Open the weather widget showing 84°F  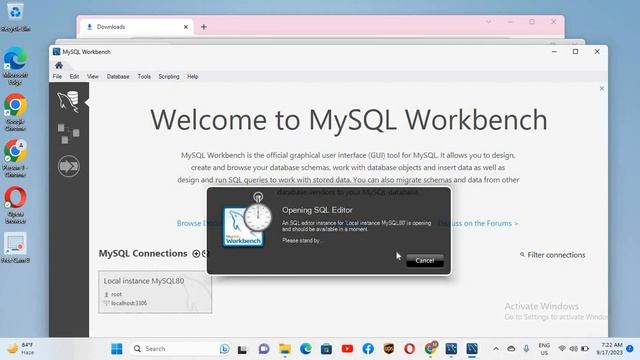coord(20,349)
